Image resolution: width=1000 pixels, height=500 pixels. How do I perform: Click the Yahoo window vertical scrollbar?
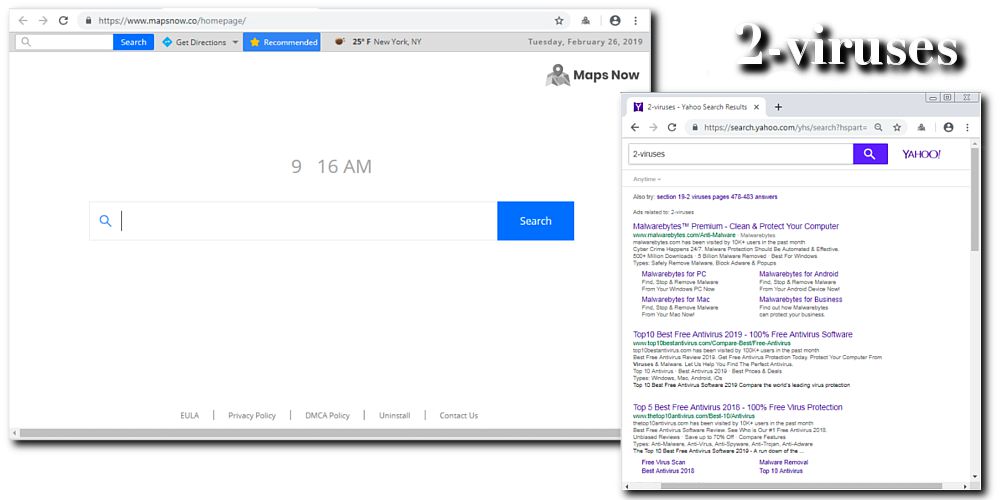coord(975,199)
